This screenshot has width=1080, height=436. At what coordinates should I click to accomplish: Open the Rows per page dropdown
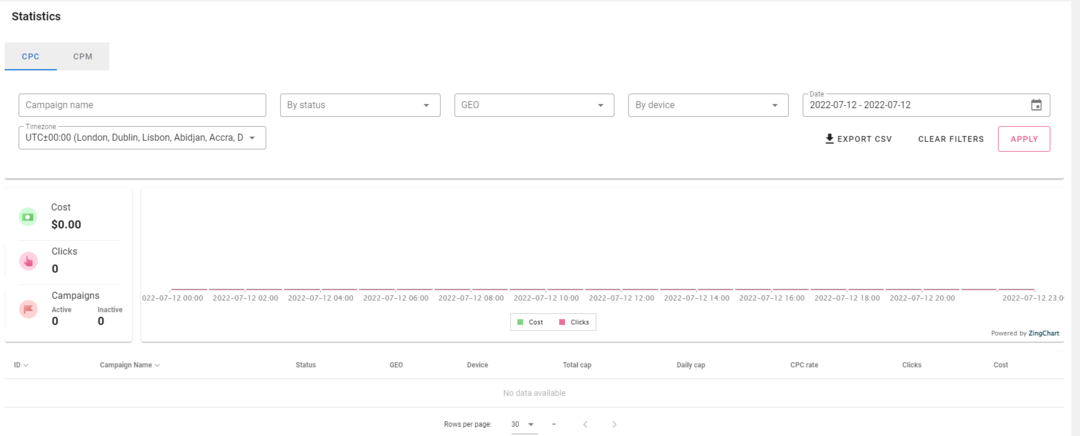point(523,424)
